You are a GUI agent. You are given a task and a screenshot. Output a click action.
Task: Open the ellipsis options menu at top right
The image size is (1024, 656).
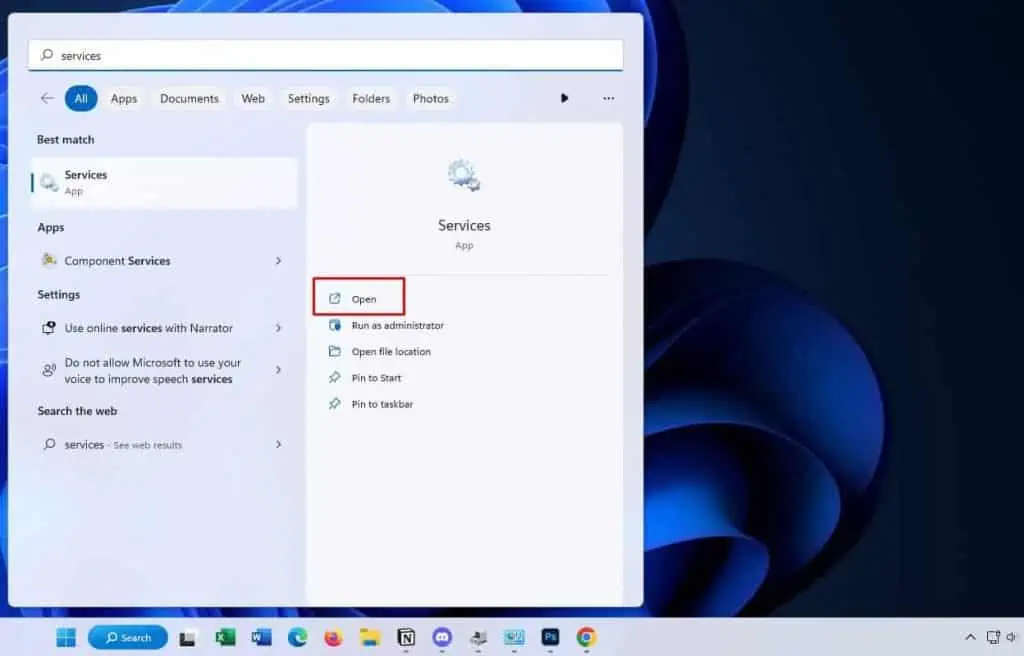pyautogui.click(x=608, y=98)
